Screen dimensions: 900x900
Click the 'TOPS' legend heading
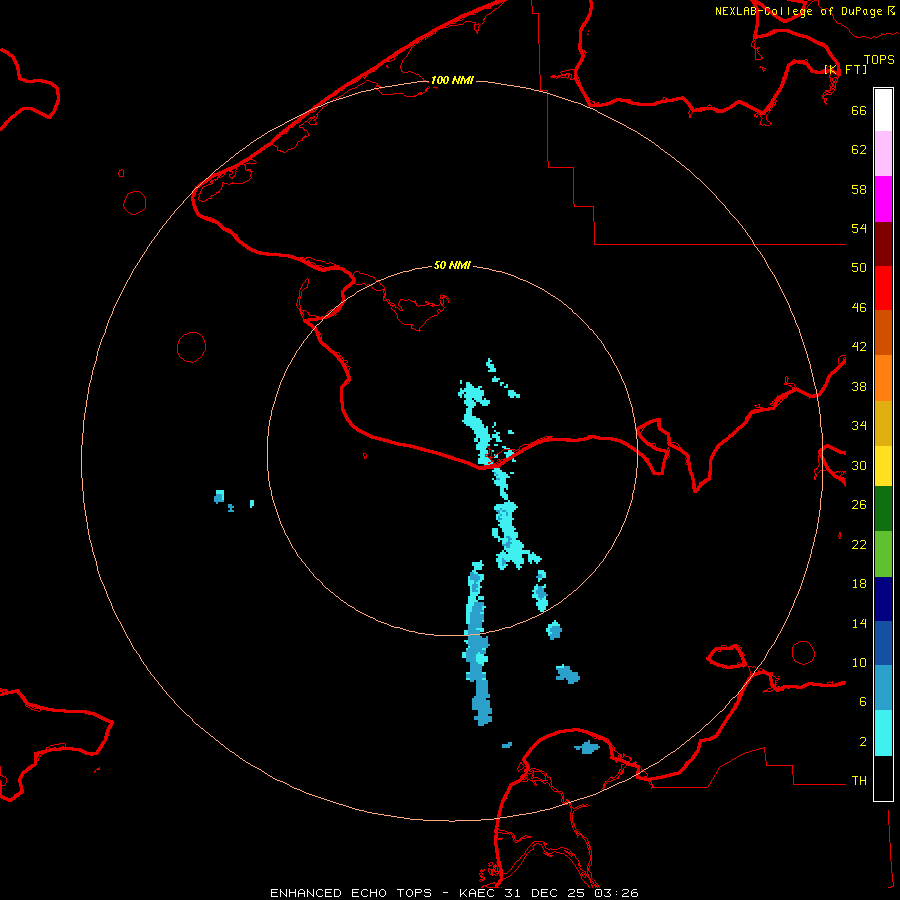point(879,60)
